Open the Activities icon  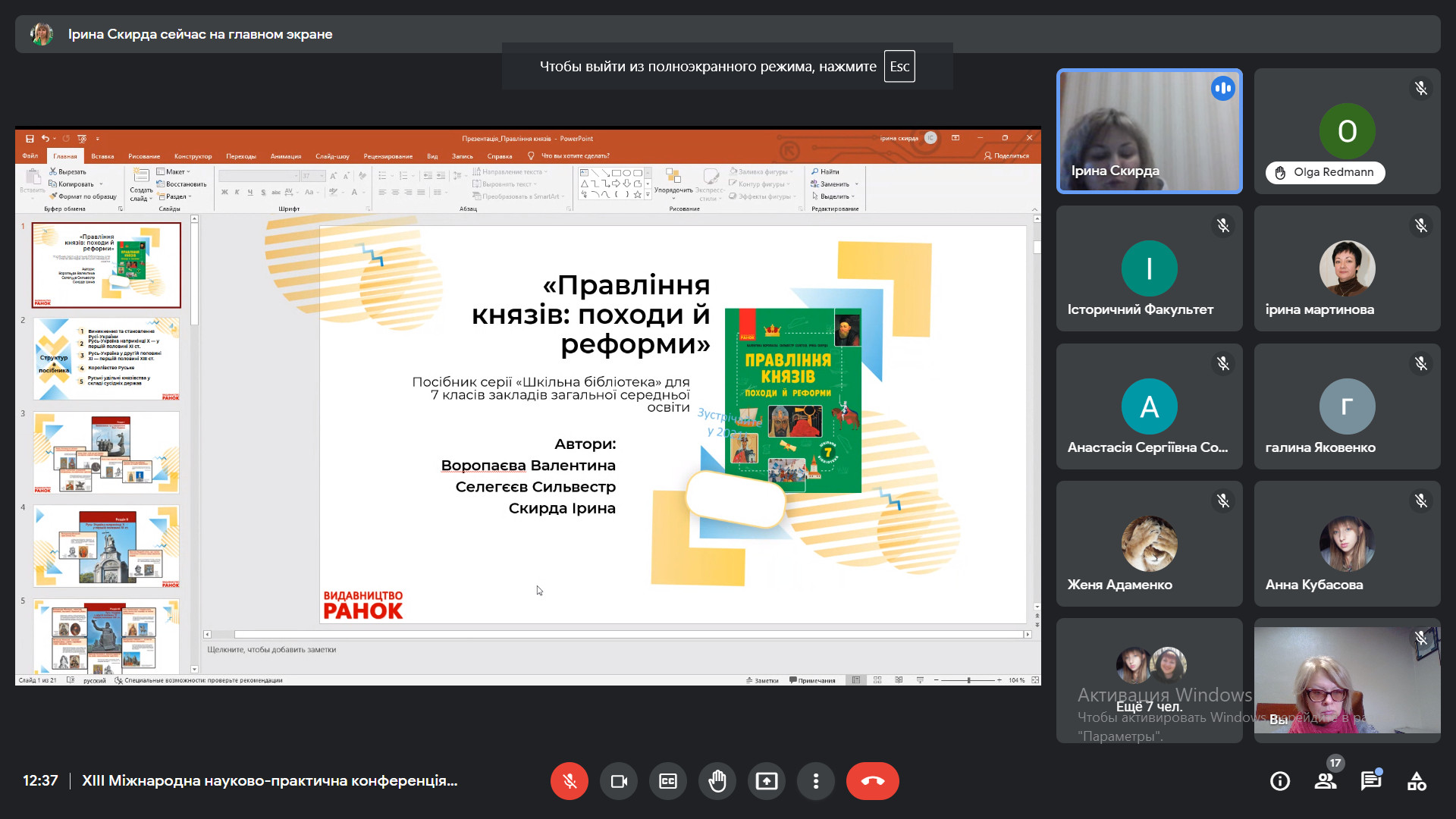1417,781
